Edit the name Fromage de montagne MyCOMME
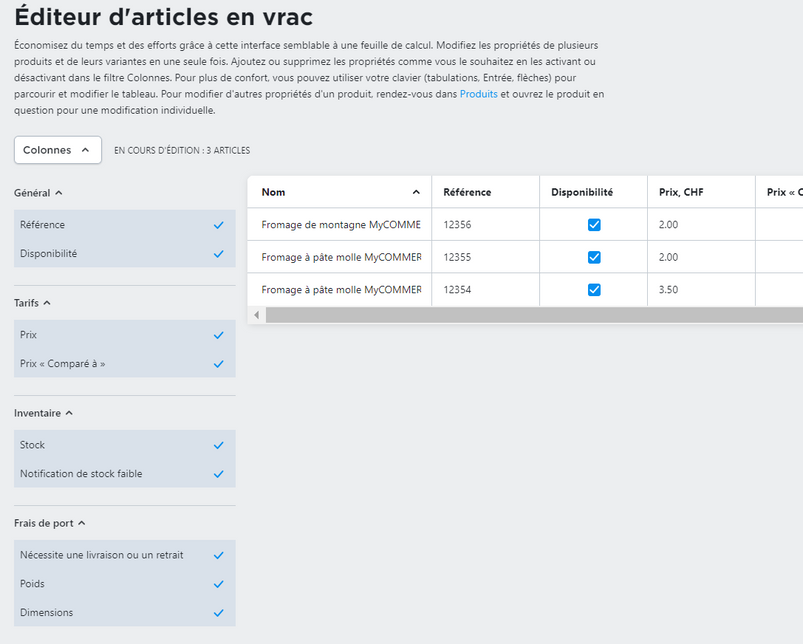The image size is (803, 644). [340, 225]
